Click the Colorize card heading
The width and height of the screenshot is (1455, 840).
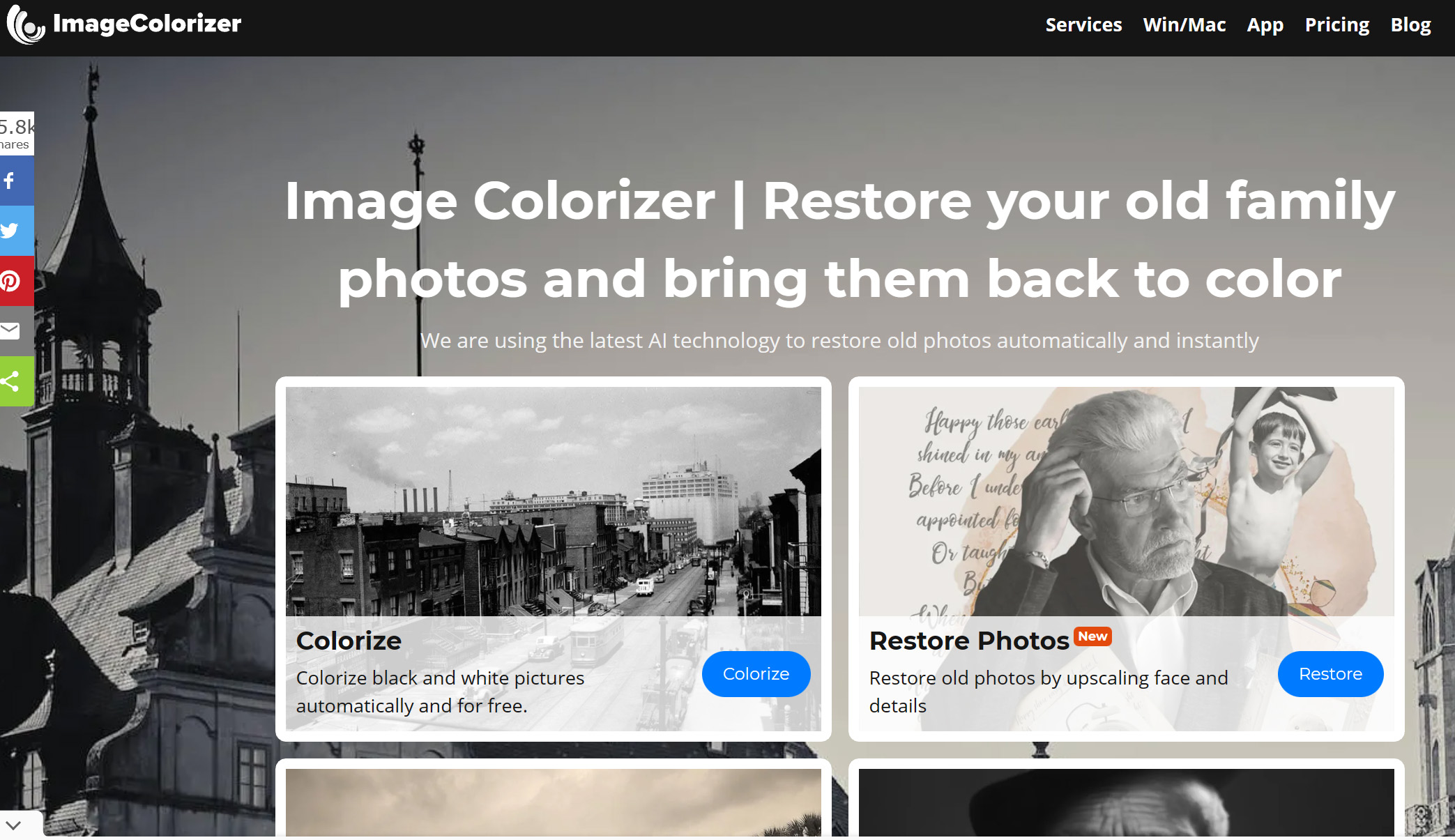pyautogui.click(x=349, y=641)
